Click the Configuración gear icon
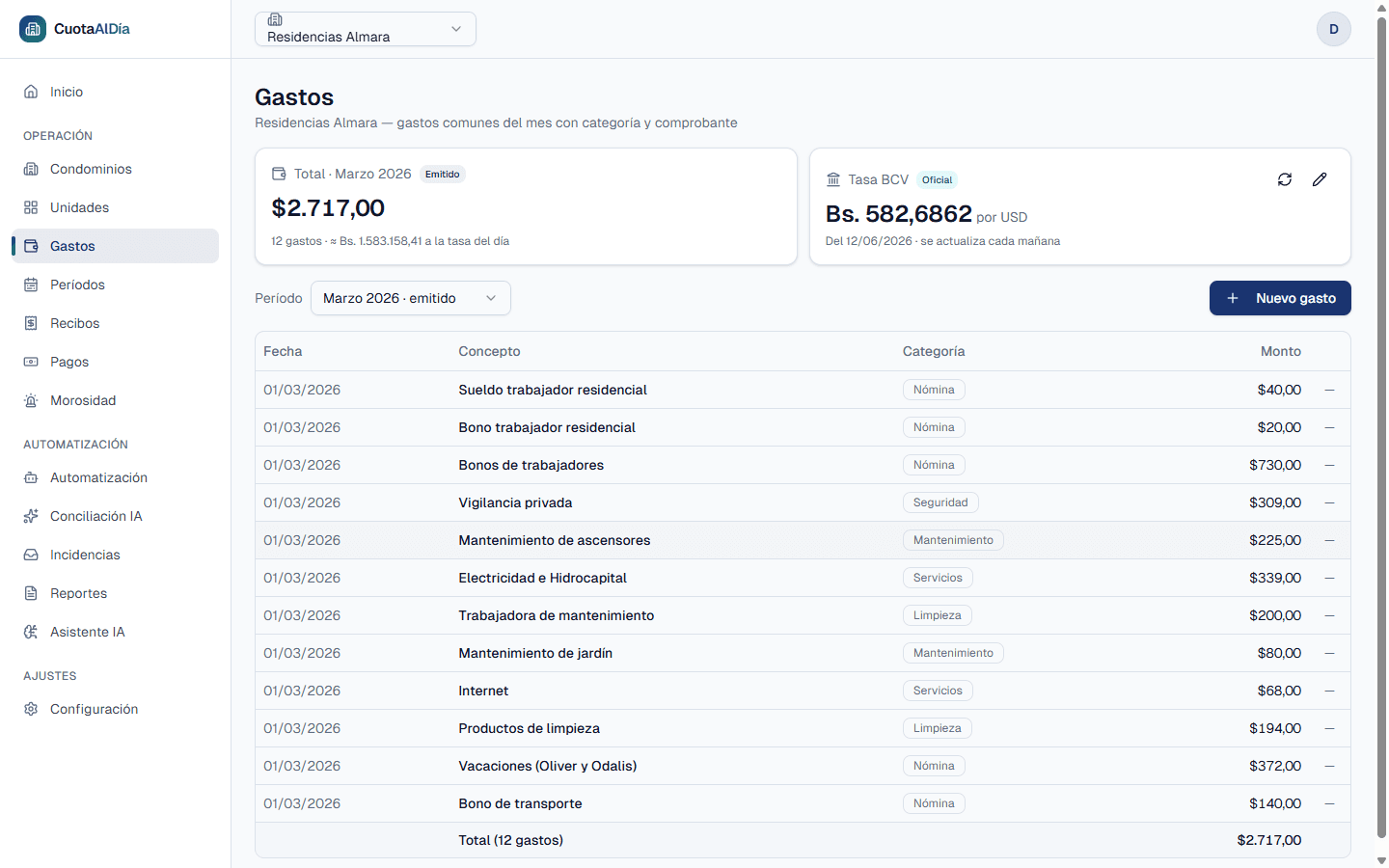This screenshot has height=868, width=1389. point(31,709)
